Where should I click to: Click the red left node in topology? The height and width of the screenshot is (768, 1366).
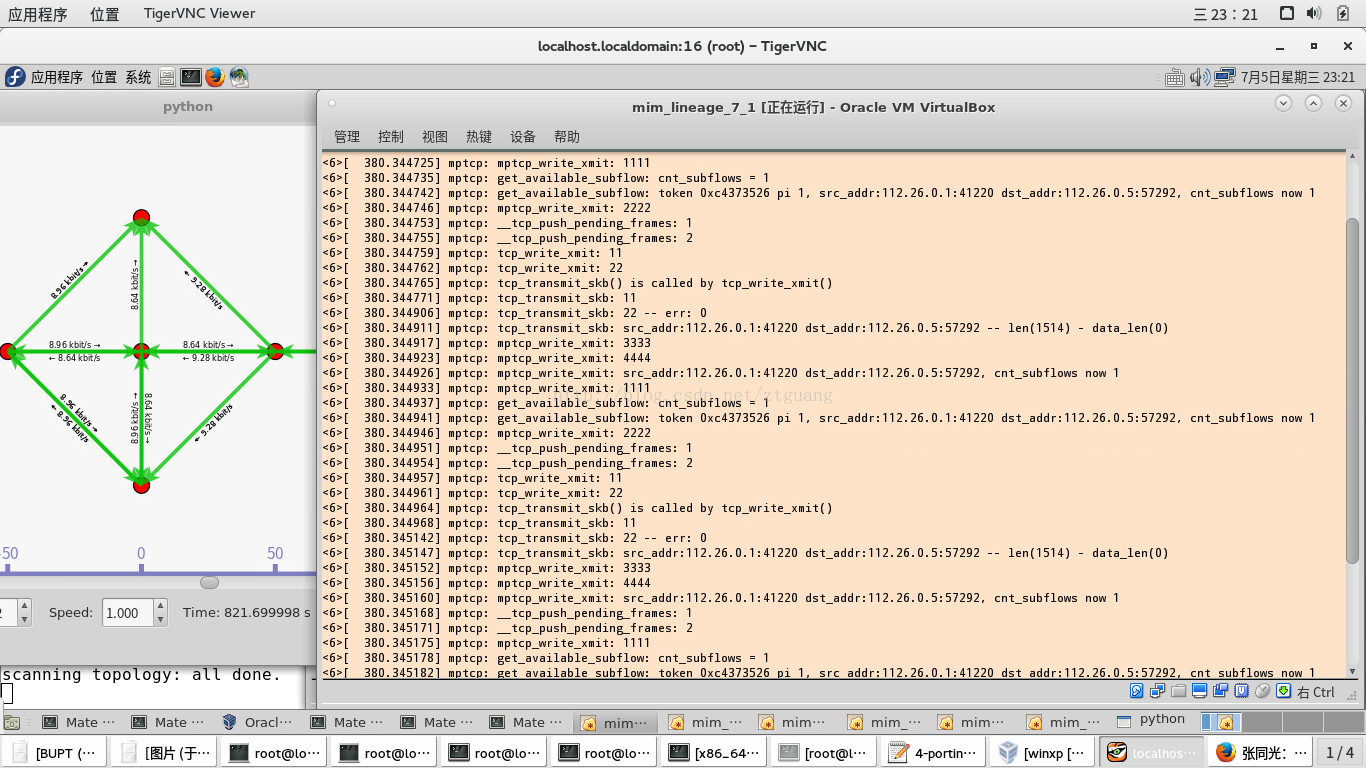(x=7, y=351)
